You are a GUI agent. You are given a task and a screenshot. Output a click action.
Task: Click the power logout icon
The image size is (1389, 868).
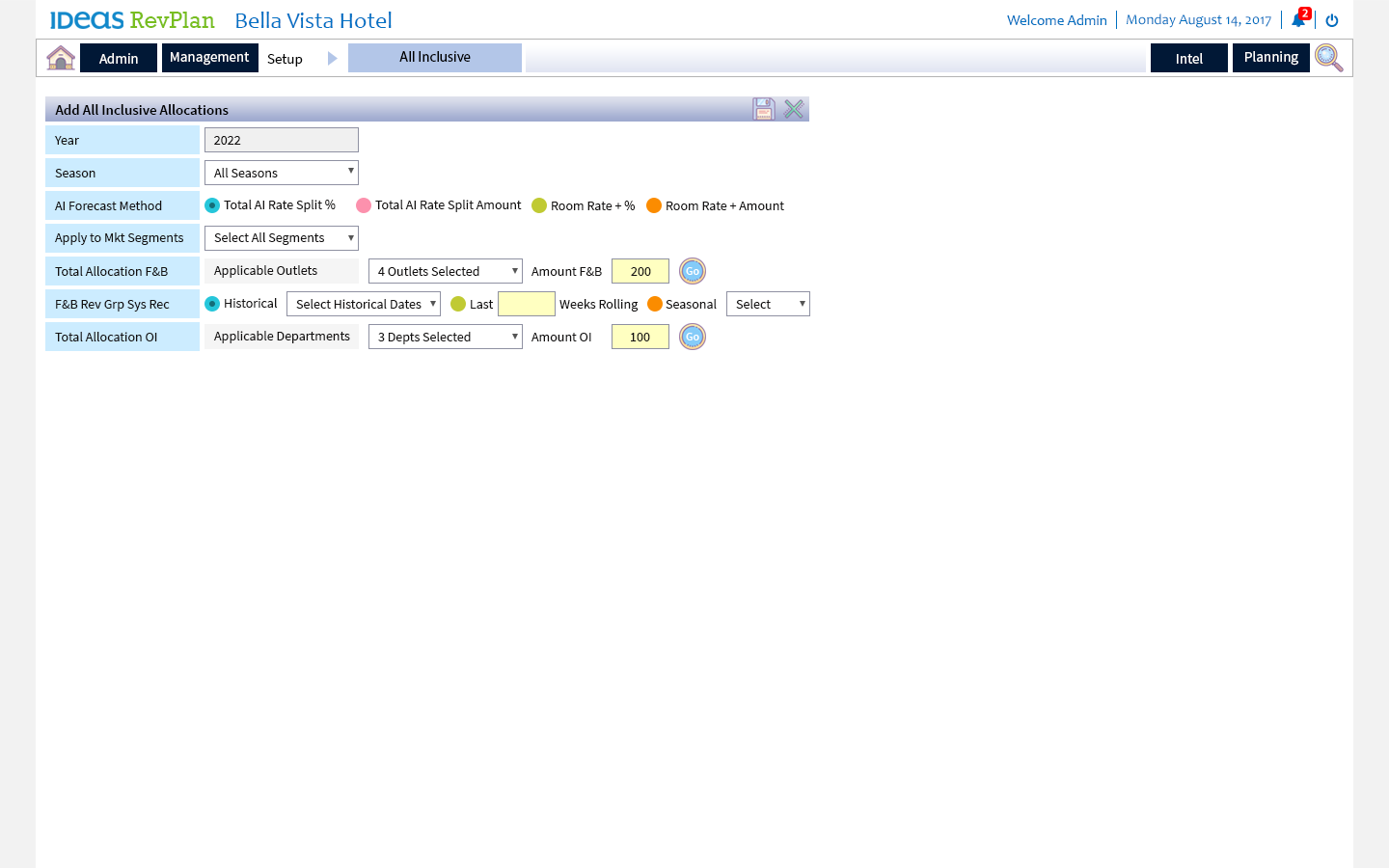tap(1332, 20)
